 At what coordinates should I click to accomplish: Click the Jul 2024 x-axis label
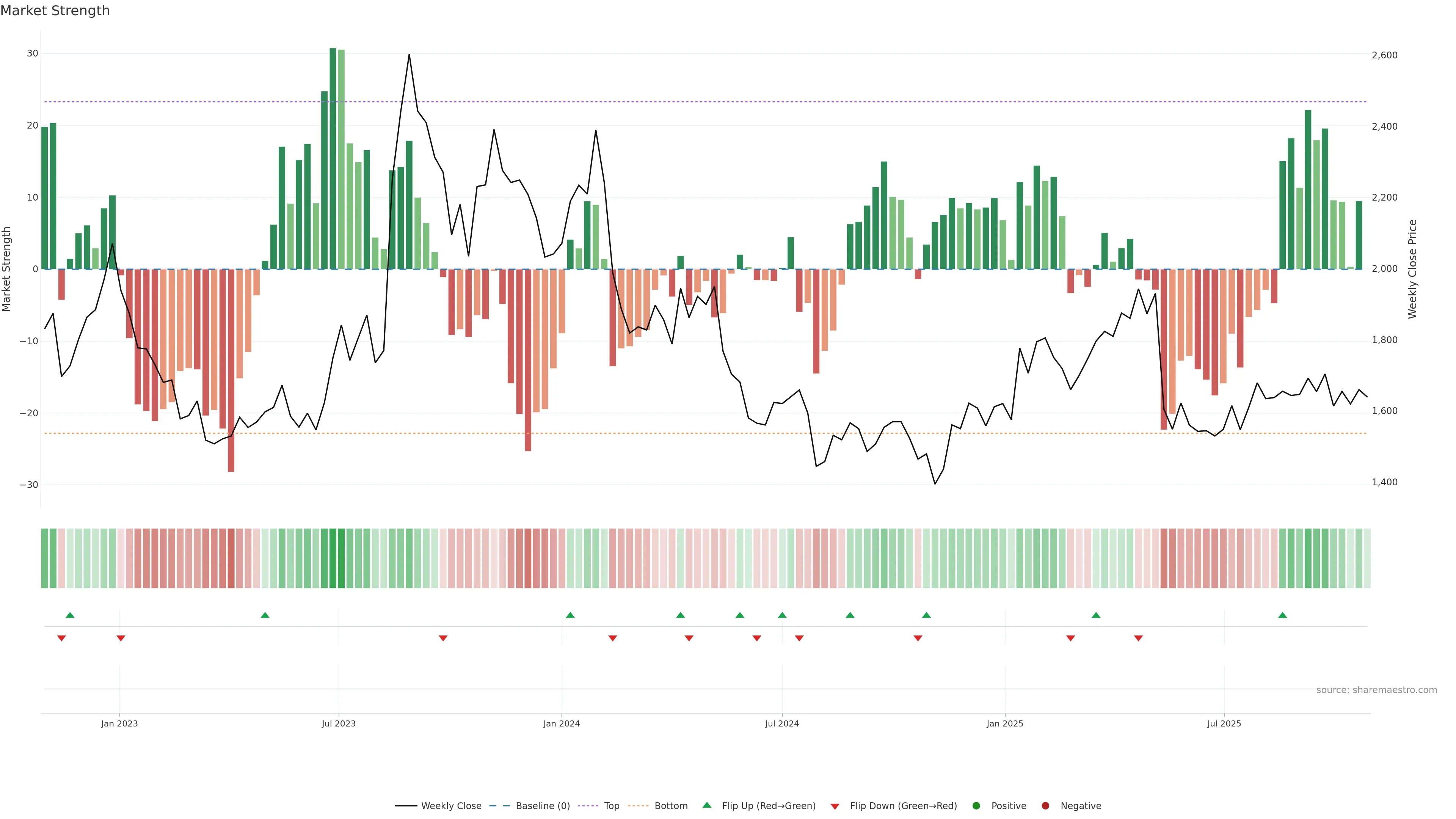tap(782, 723)
